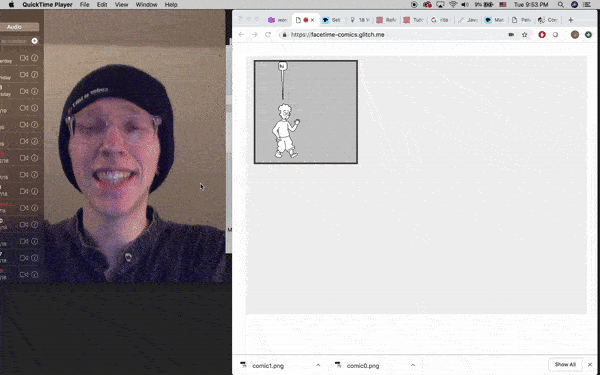Screen dimensions: 600x375
Task: Open the Window menu
Action: (147, 5)
